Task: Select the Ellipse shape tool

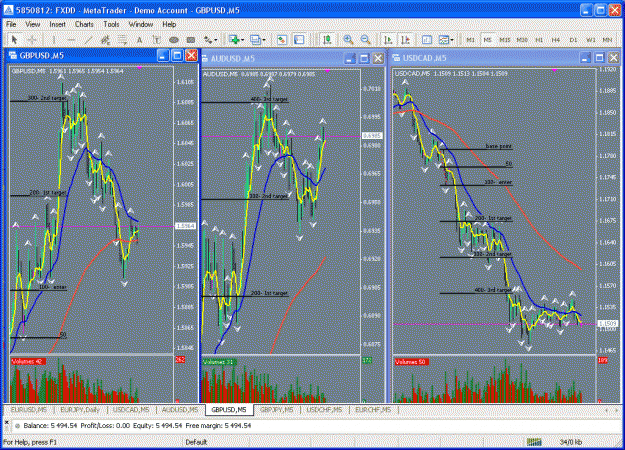Action: click(173, 39)
